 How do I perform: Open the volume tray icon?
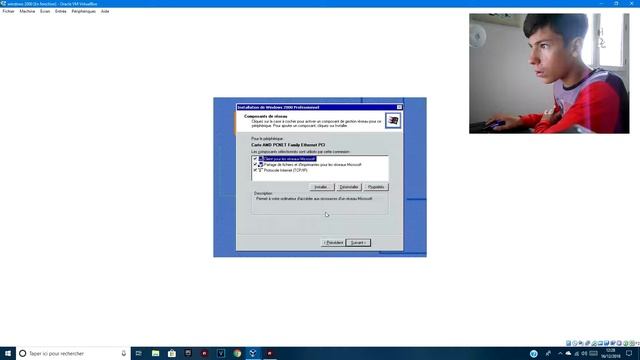point(584,353)
